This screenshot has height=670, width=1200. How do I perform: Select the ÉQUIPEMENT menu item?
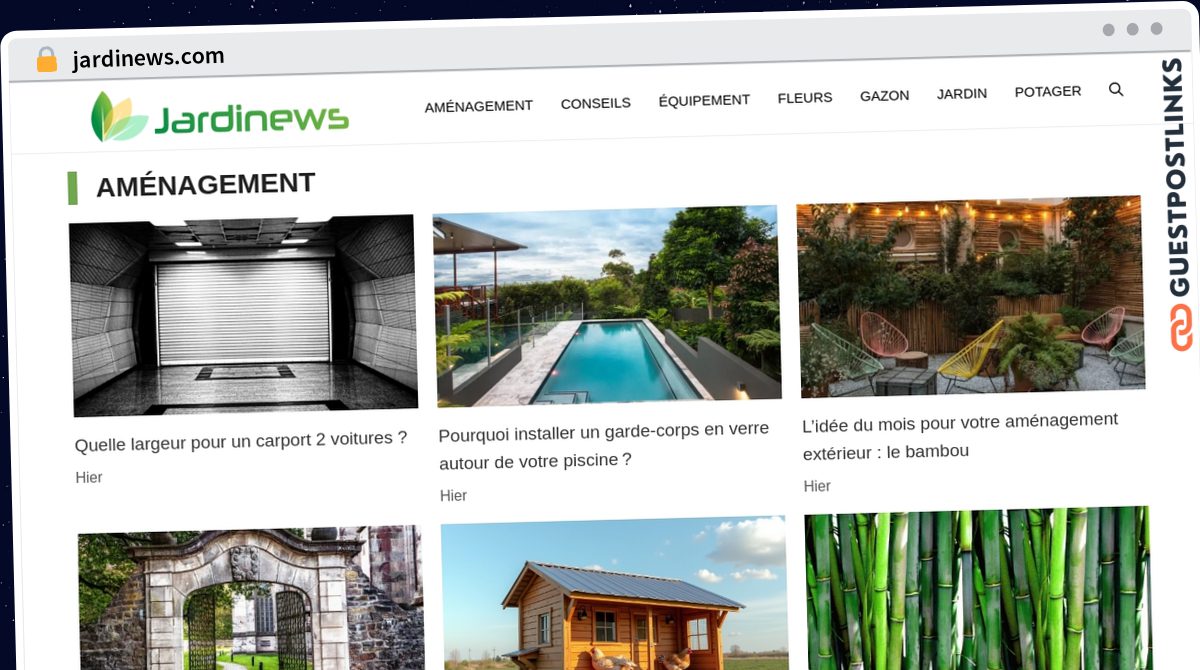(x=704, y=100)
